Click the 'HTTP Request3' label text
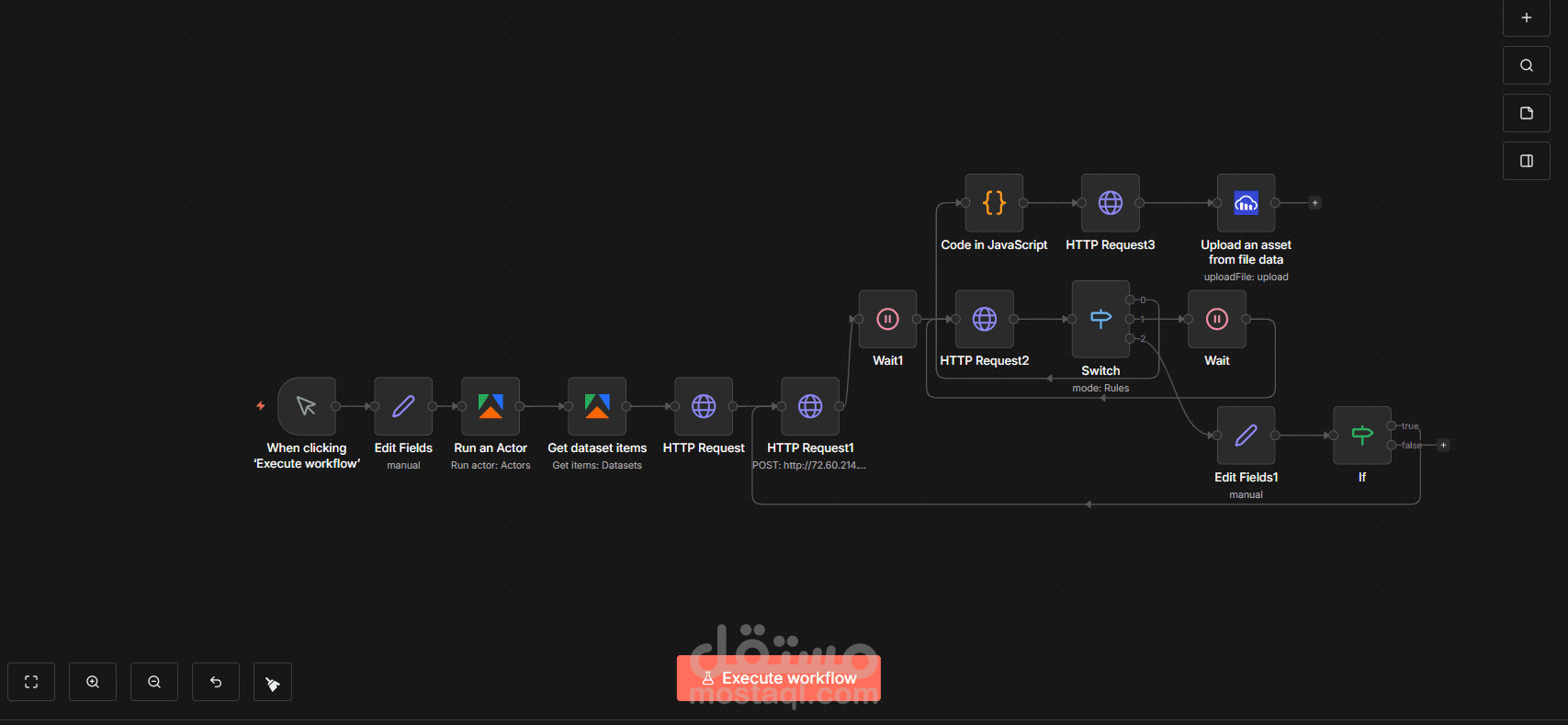This screenshot has height=725, width=1568. (x=1111, y=244)
